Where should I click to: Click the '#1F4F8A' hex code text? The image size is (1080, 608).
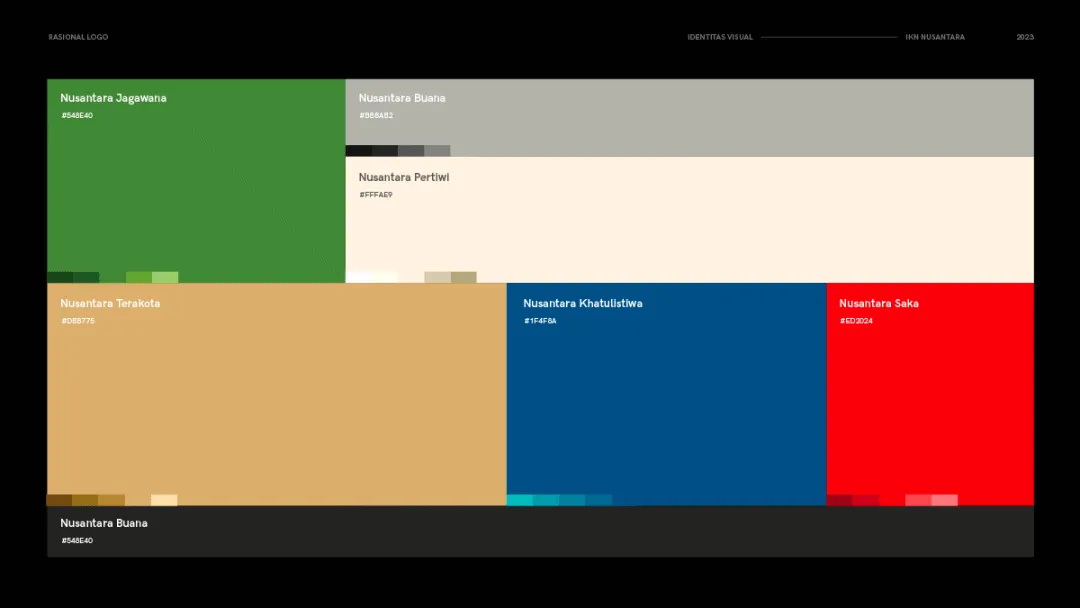click(x=540, y=321)
